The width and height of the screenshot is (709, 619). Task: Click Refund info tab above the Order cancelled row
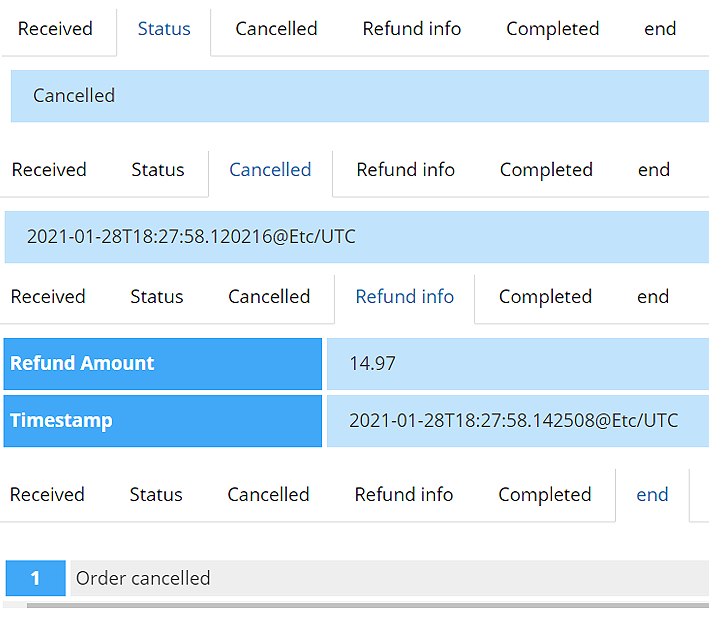pos(404,495)
